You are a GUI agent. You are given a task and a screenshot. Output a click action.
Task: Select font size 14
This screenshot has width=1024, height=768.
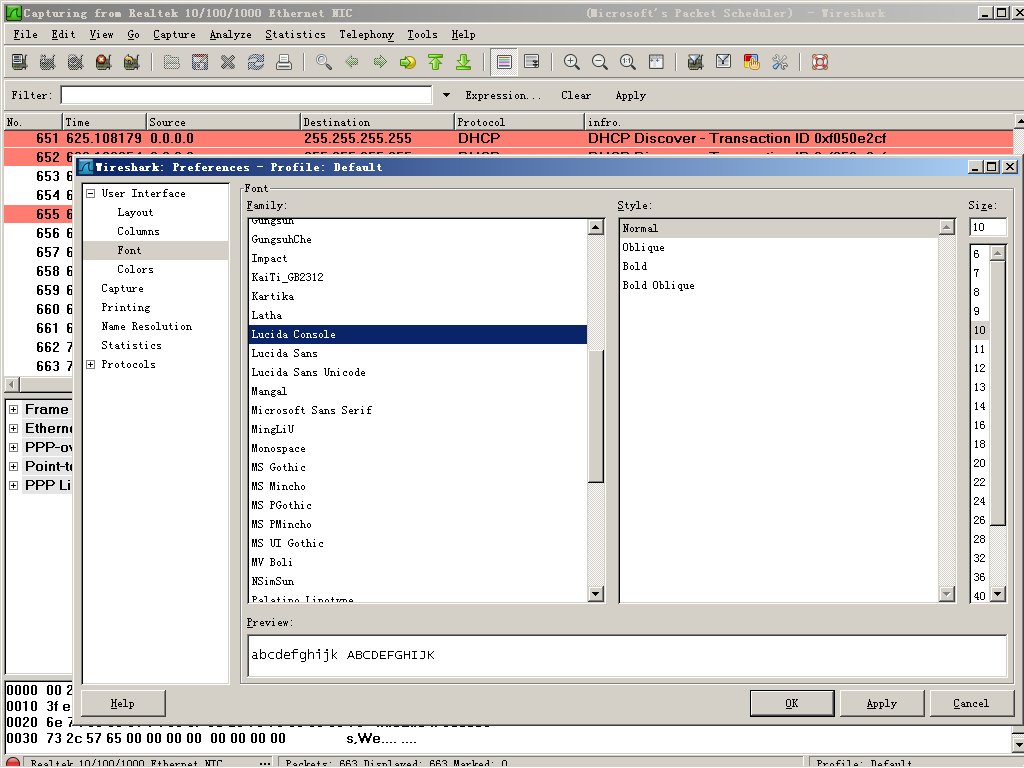point(980,406)
